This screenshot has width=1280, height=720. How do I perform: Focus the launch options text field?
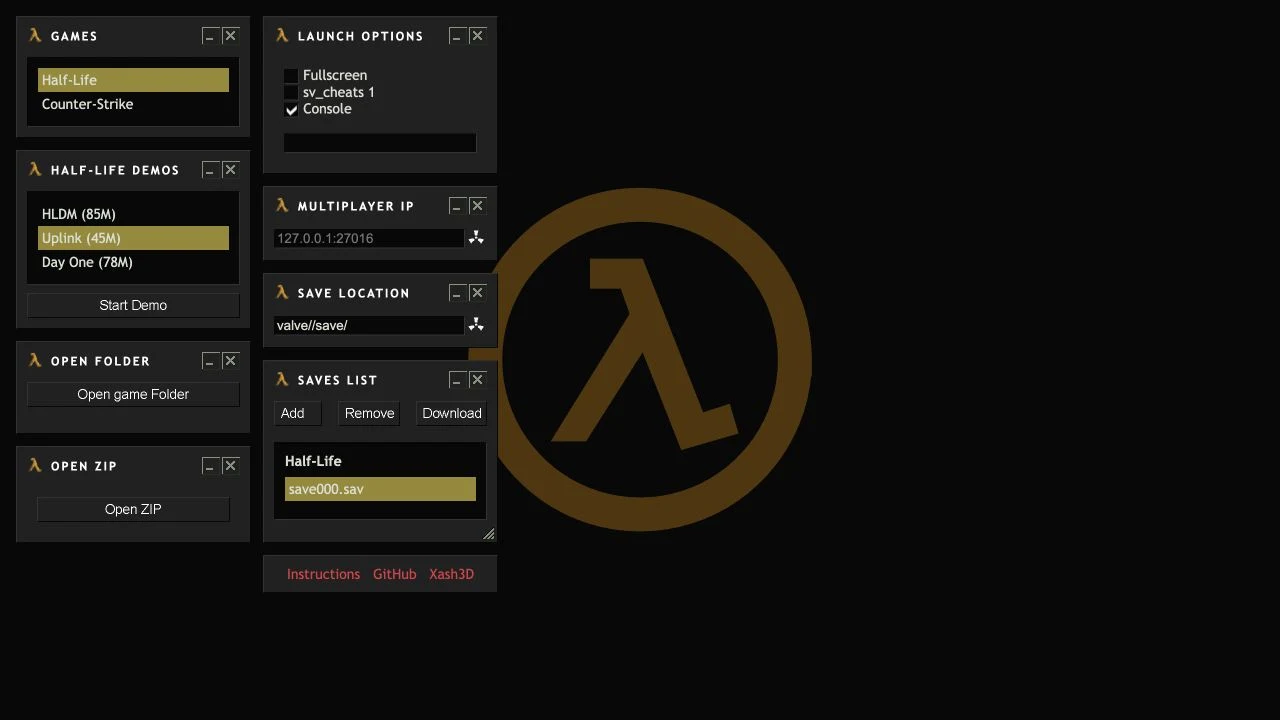point(380,143)
